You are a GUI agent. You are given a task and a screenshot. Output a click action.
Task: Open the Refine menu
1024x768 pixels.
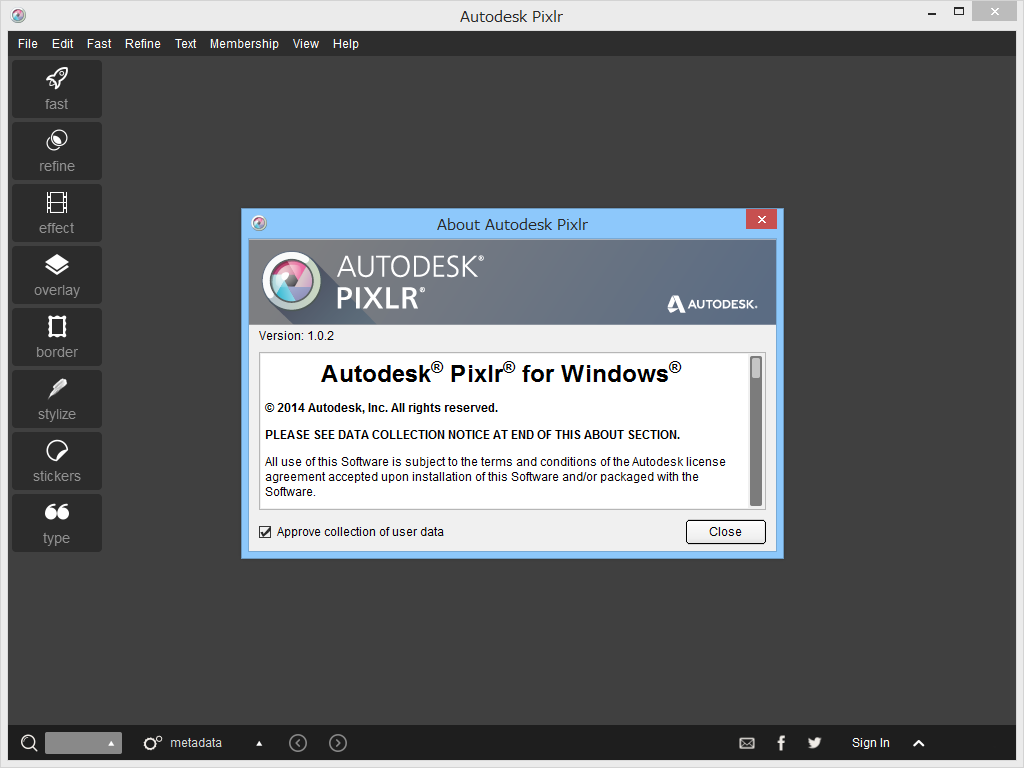[x=143, y=44]
